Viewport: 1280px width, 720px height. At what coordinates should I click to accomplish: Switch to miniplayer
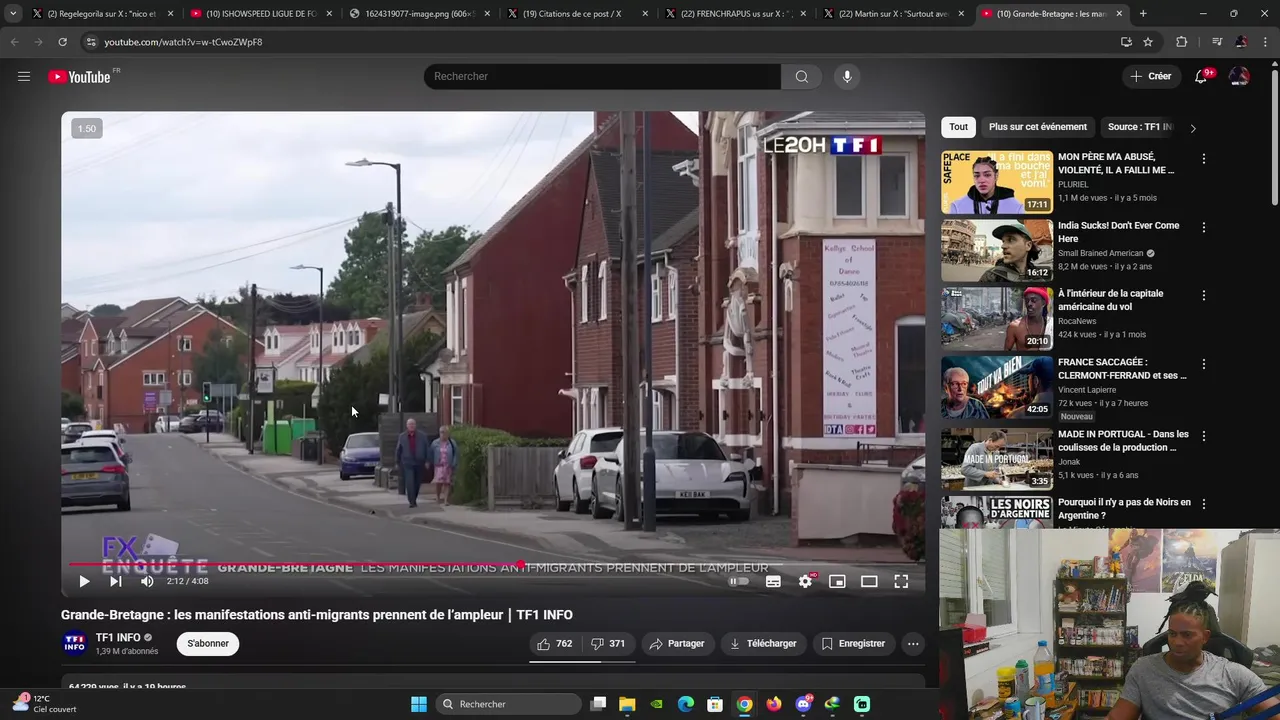pyautogui.click(x=837, y=581)
